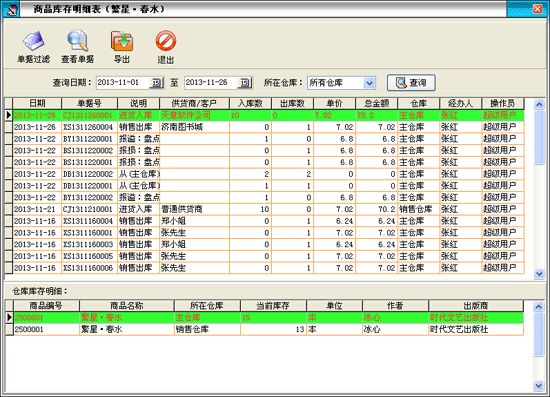Click the 查看单据 magnifier icon
Screen dimensions: 550x397
pos(78,41)
